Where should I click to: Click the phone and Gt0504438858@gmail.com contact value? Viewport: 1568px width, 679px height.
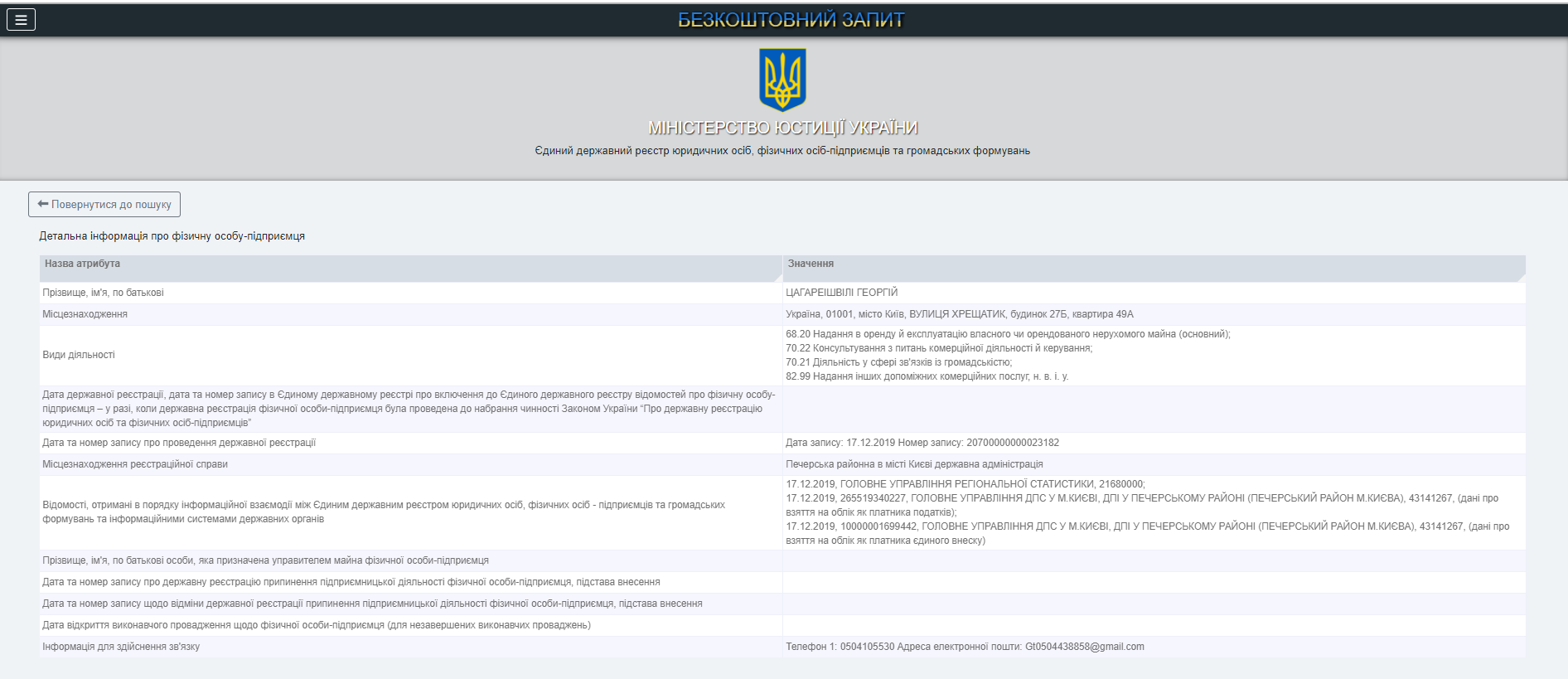pyautogui.click(x=964, y=647)
